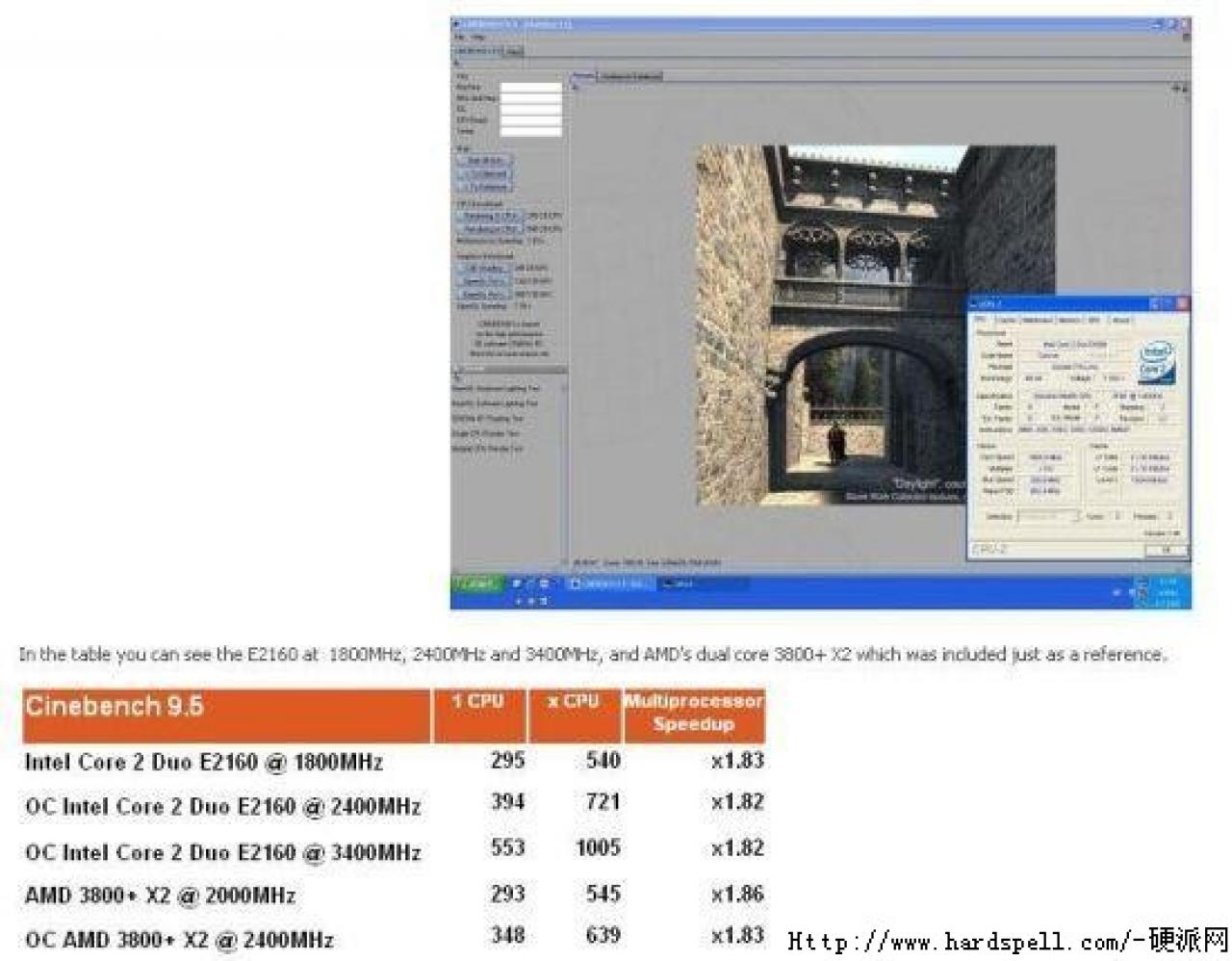Image resolution: width=1232 pixels, height=961 pixels.
Task: Click the '1005' multi-CPU score
Action: click(598, 847)
